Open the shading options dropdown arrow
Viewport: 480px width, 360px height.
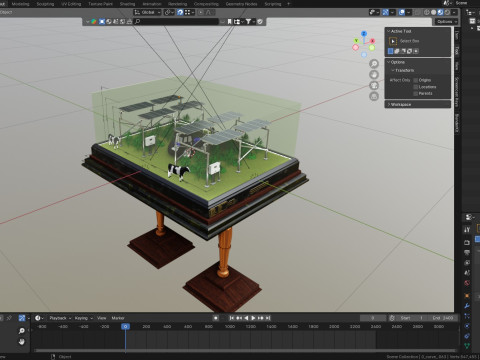click(454, 12)
